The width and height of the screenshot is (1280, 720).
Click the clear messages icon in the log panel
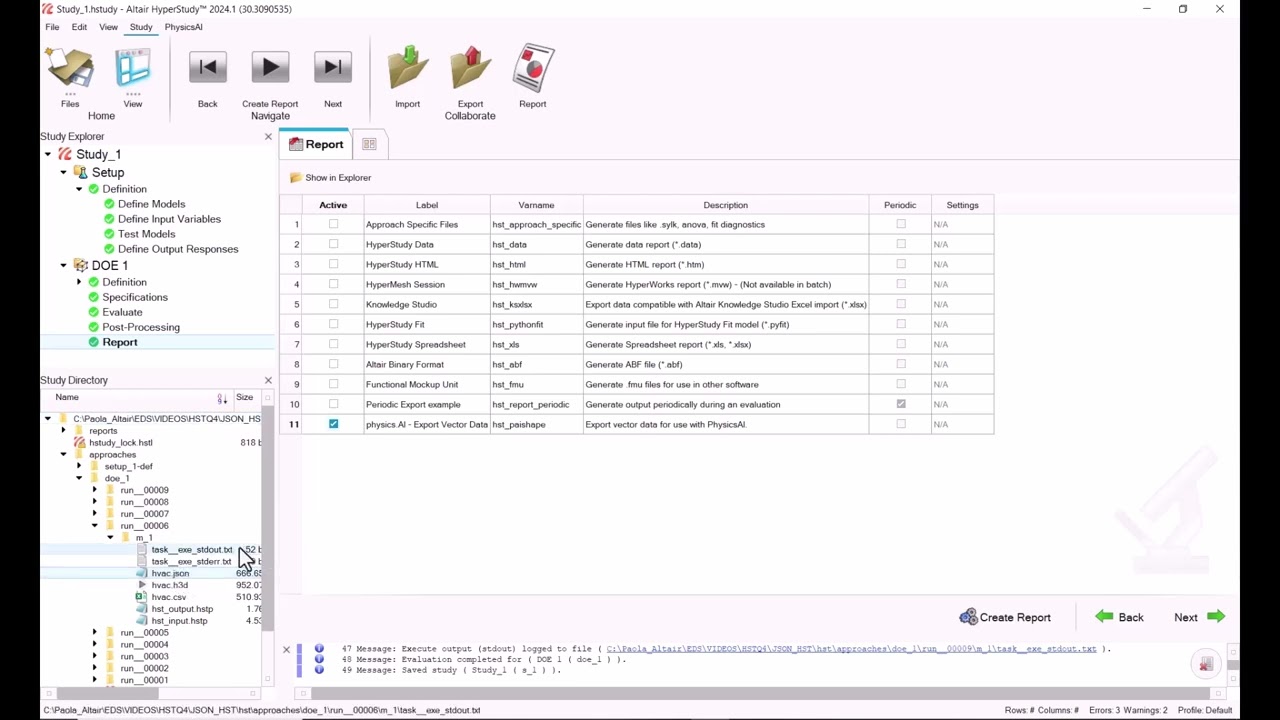[x=1206, y=665]
